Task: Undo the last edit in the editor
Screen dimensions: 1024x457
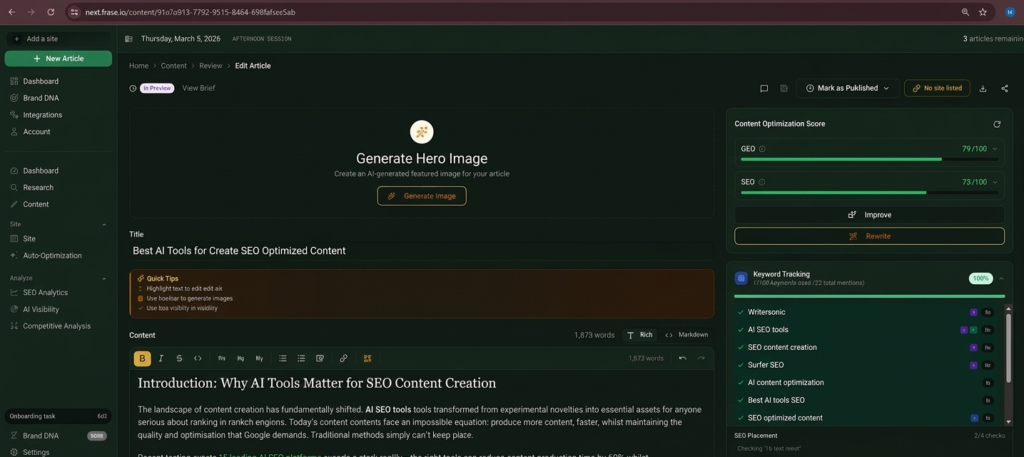Action: pyautogui.click(x=682, y=358)
